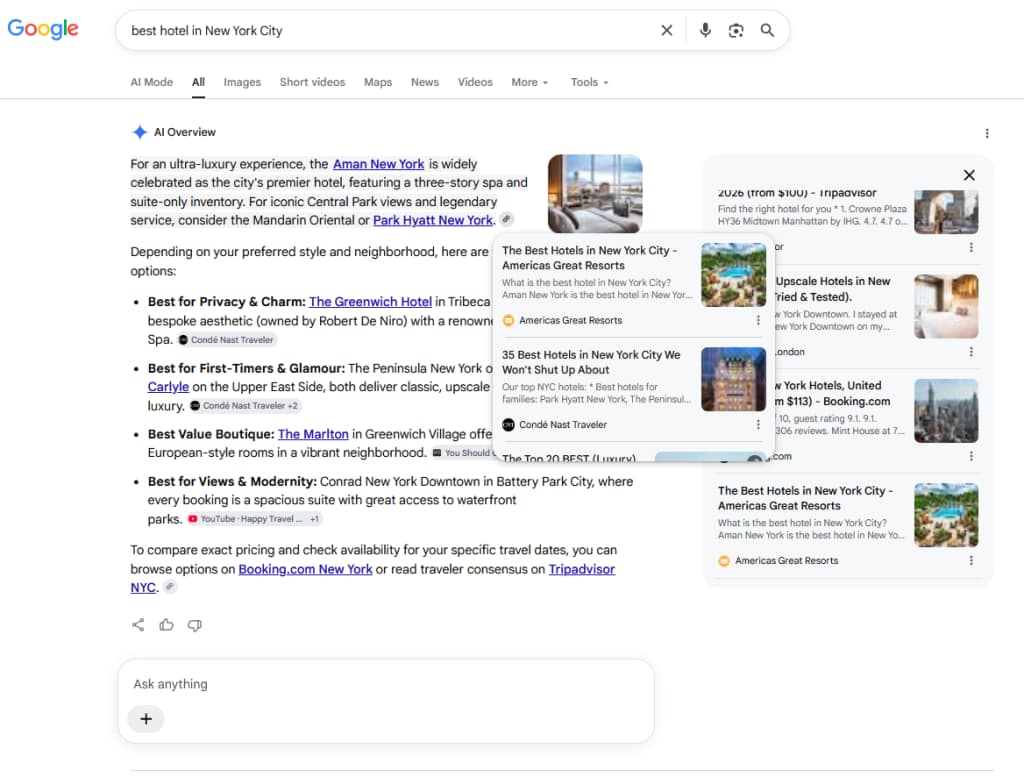This screenshot has height=784, width=1024.
Task: Click Condé Nast Traveler source chip after Spa
Action: click(x=227, y=340)
